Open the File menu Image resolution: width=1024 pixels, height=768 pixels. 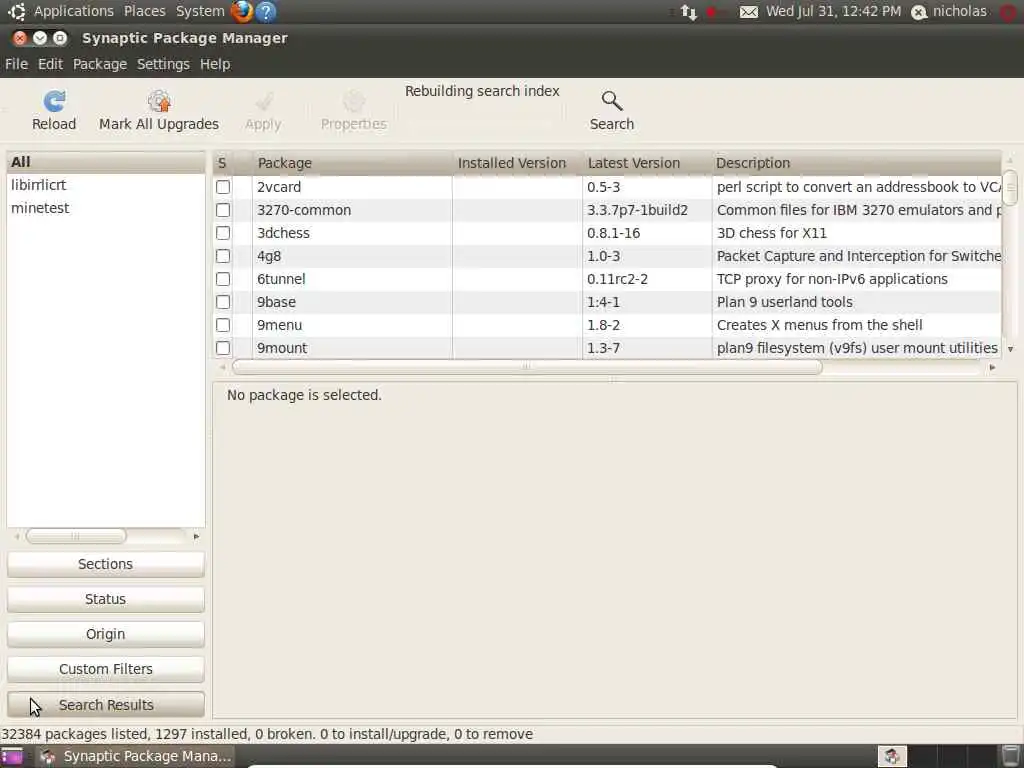click(x=16, y=64)
